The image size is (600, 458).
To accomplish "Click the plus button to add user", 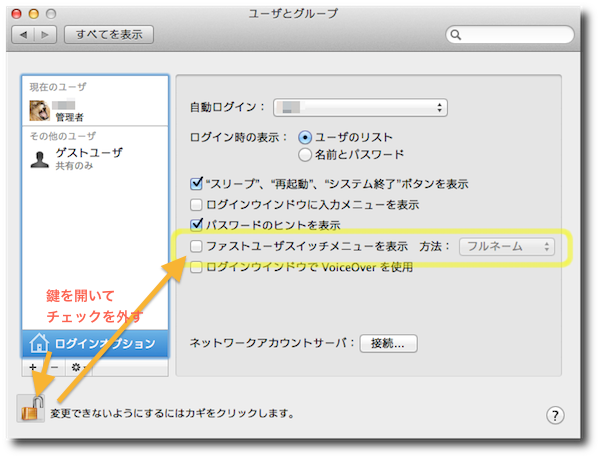I will 33,367.
